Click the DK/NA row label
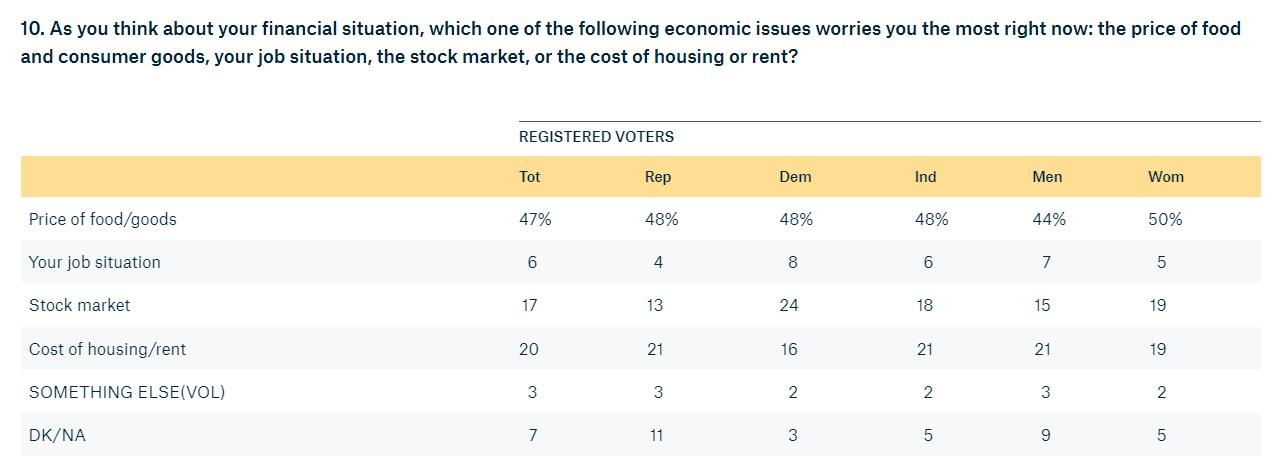The width and height of the screenshot is (1286, 476). click(57, 436)
